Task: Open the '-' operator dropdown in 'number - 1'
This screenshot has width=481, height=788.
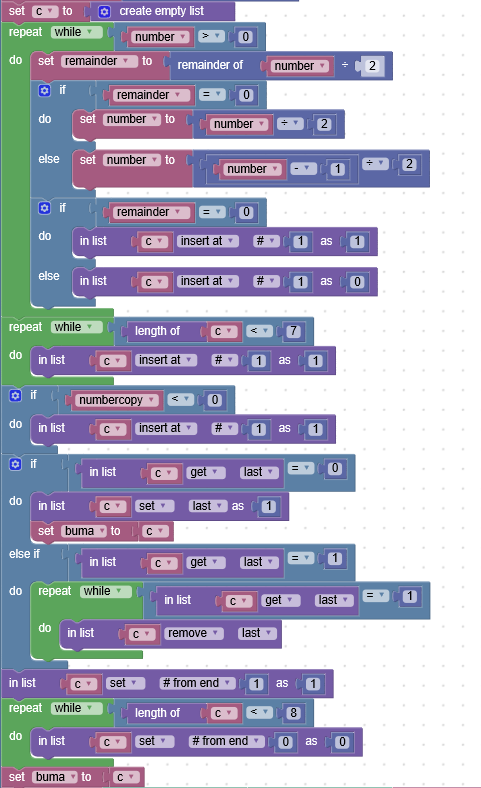Action: coord(304,168)
